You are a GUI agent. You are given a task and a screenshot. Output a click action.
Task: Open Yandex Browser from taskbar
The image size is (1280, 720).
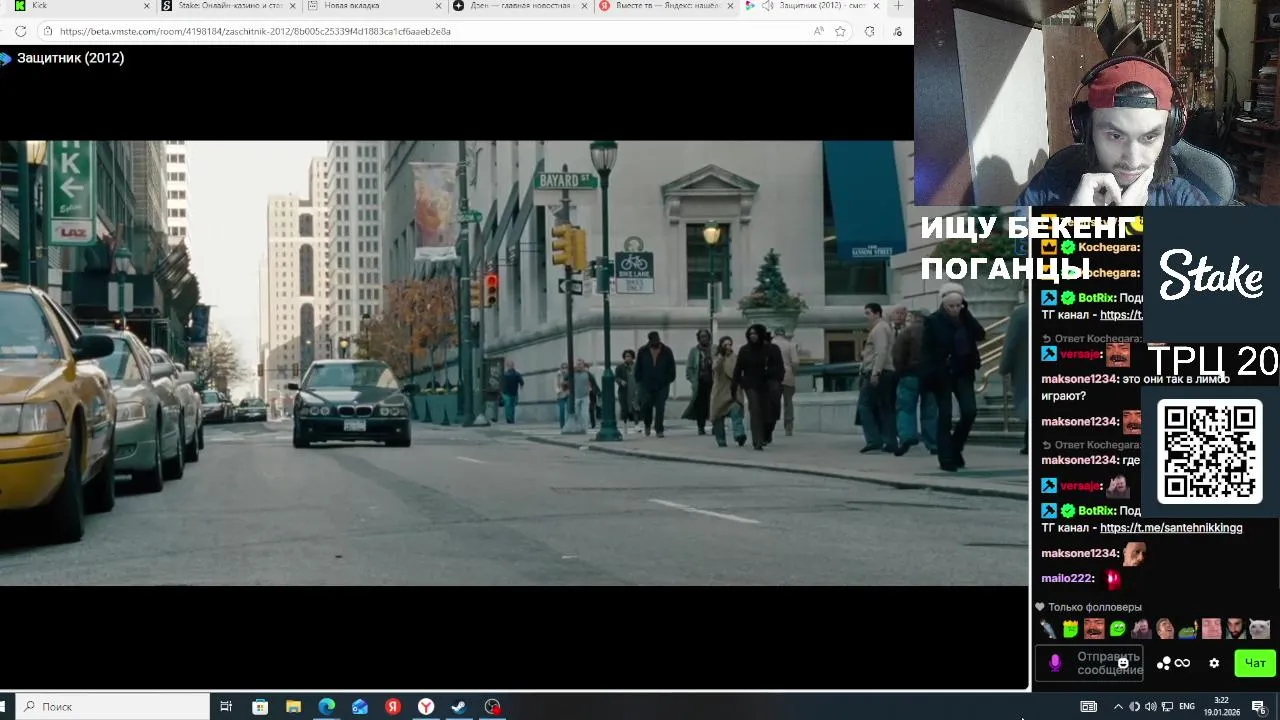tap(426, 706)
